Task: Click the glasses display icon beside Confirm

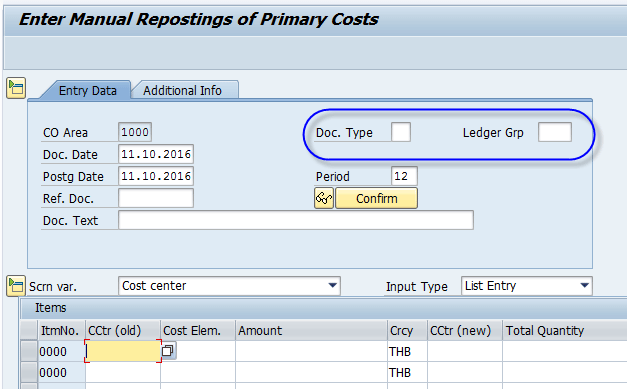Action: click(x=324, y=198)
